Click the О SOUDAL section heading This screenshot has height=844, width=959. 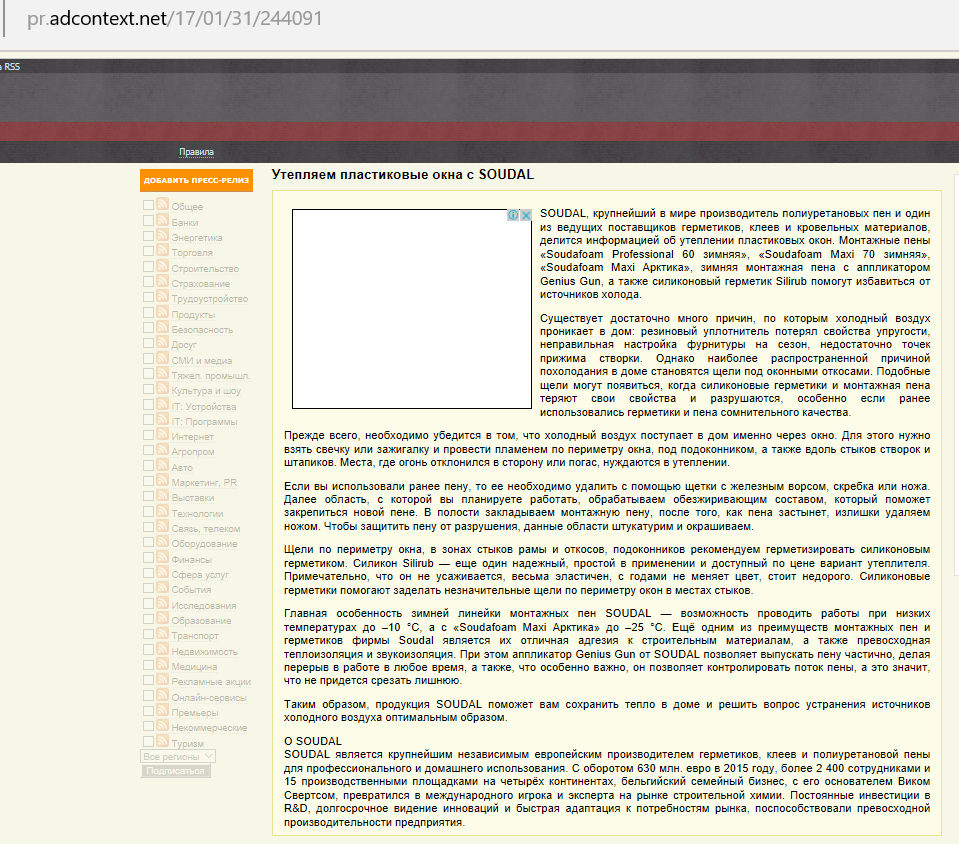[313, 741]
